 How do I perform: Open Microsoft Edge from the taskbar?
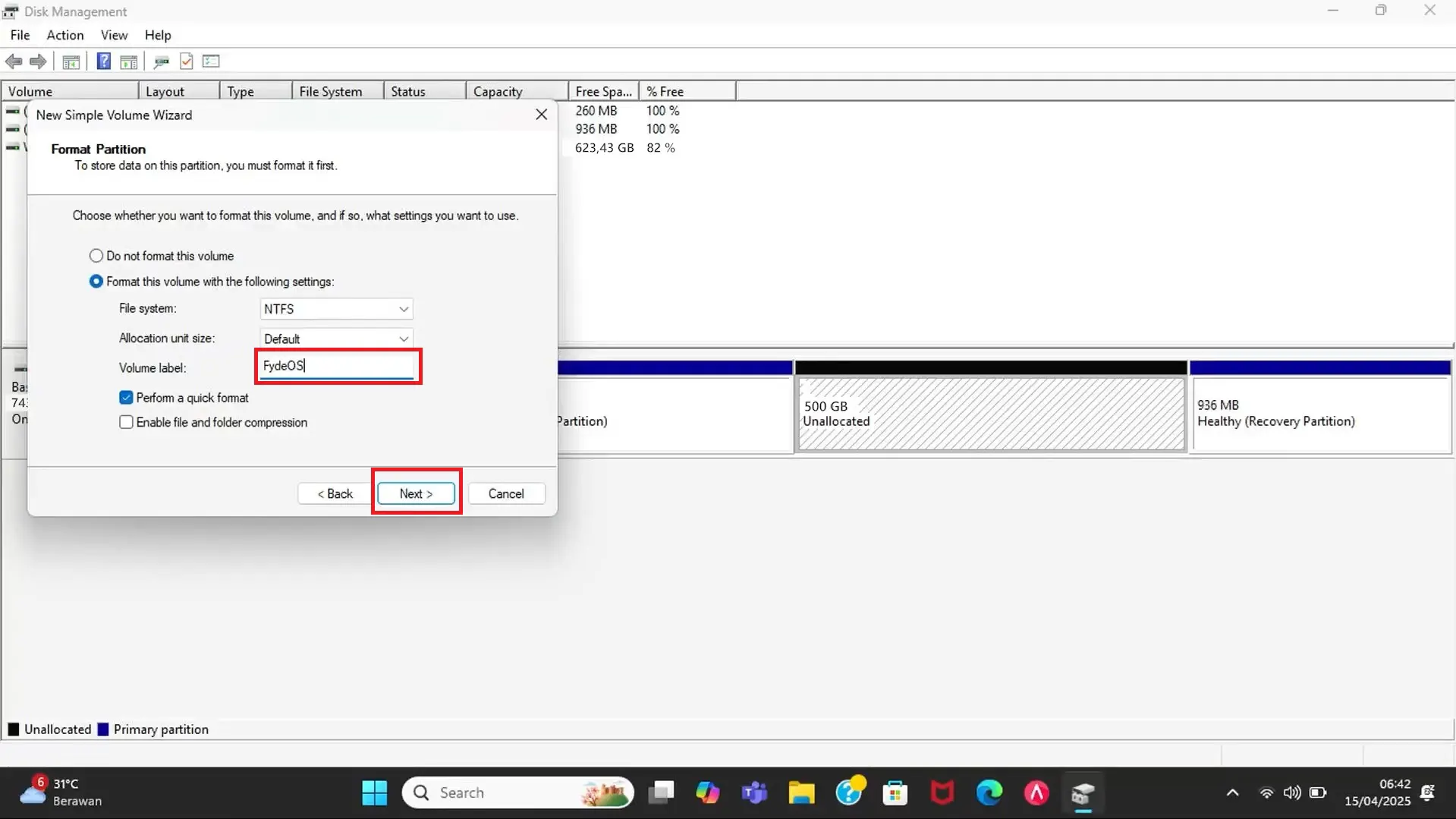tap(988, 792)
